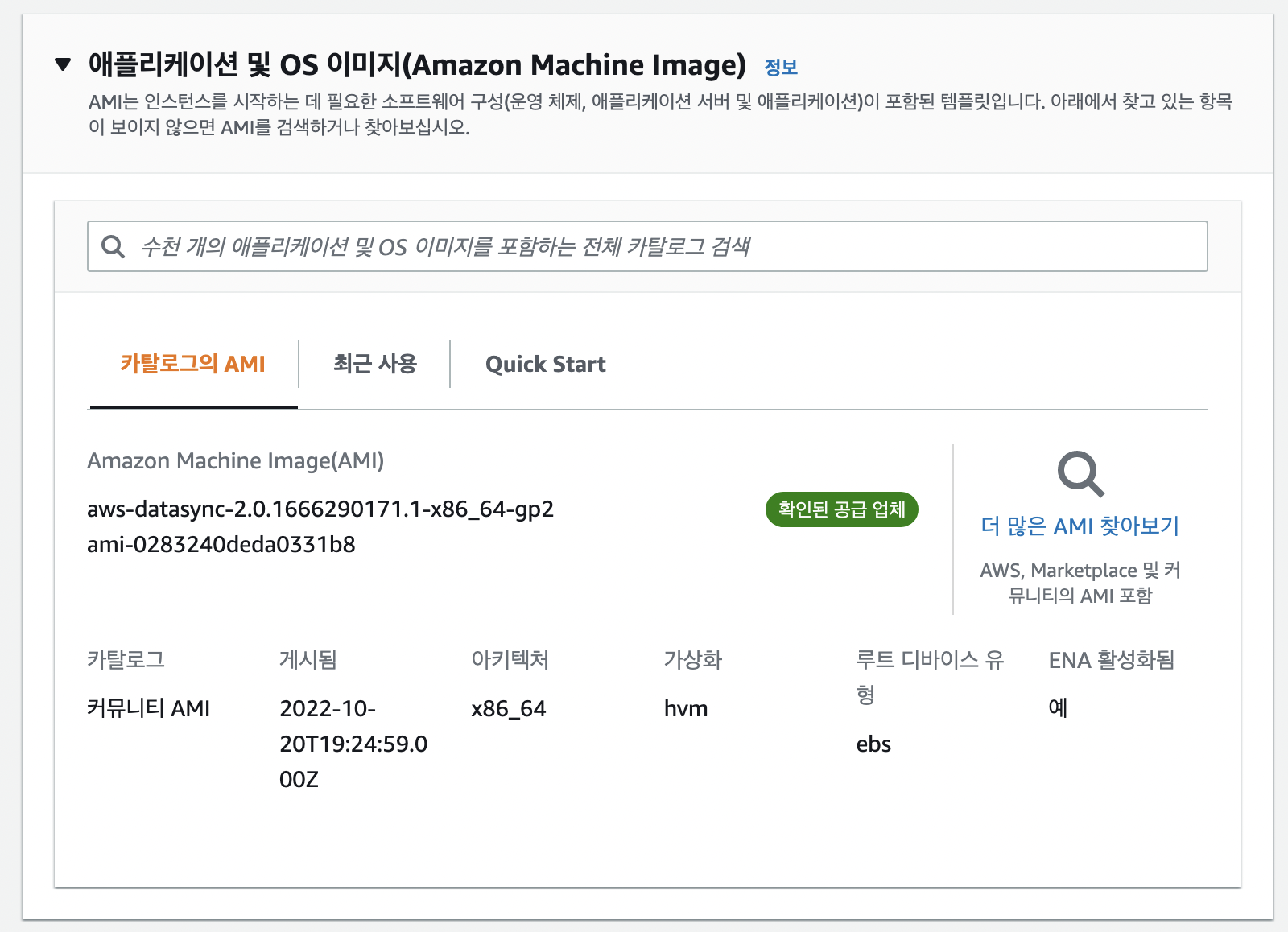Select the 카탈로그의 AMI tab
Image resolution: width=1288 pixels, height=932 pixels.
coord(193,364)
